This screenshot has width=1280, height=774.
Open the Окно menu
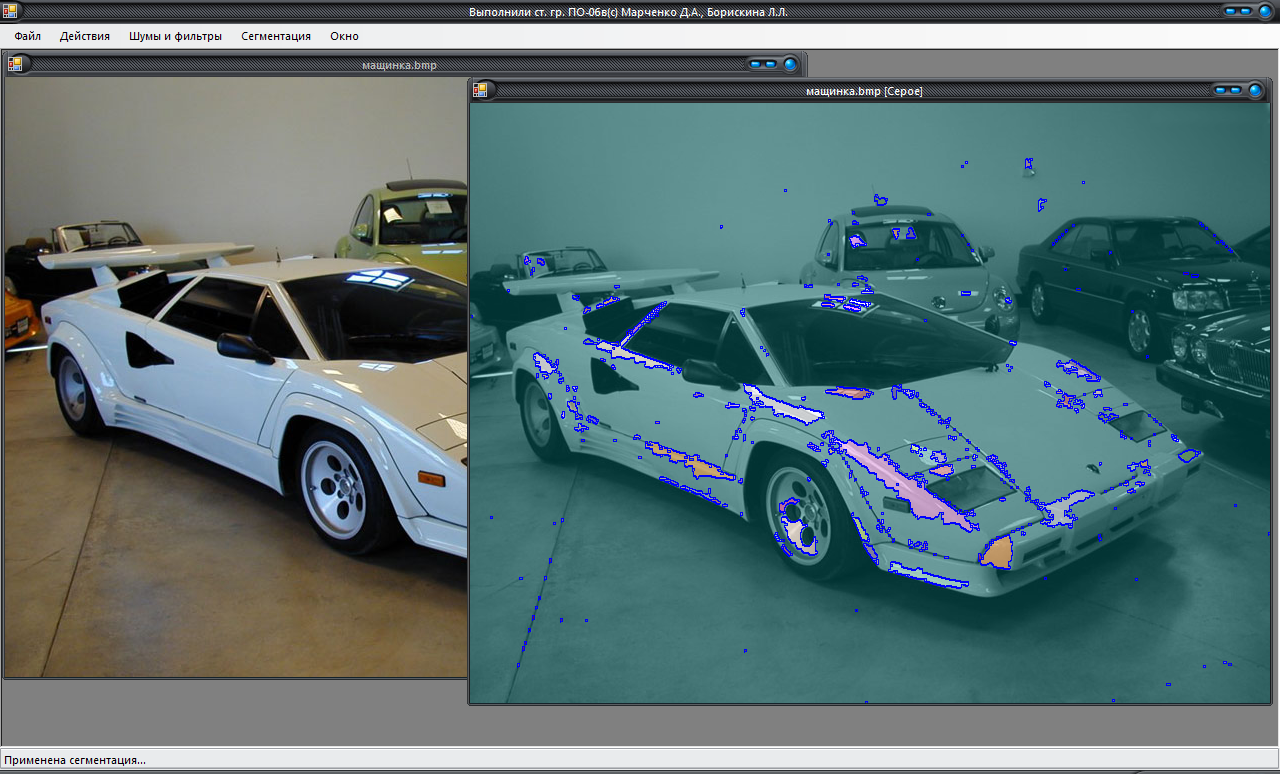pos(344,36)
